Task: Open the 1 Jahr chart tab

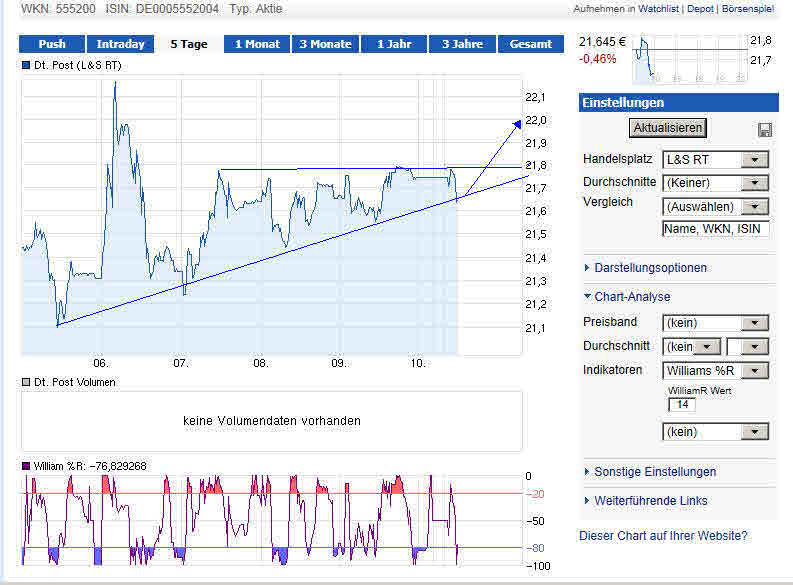Action: (394, 44)
